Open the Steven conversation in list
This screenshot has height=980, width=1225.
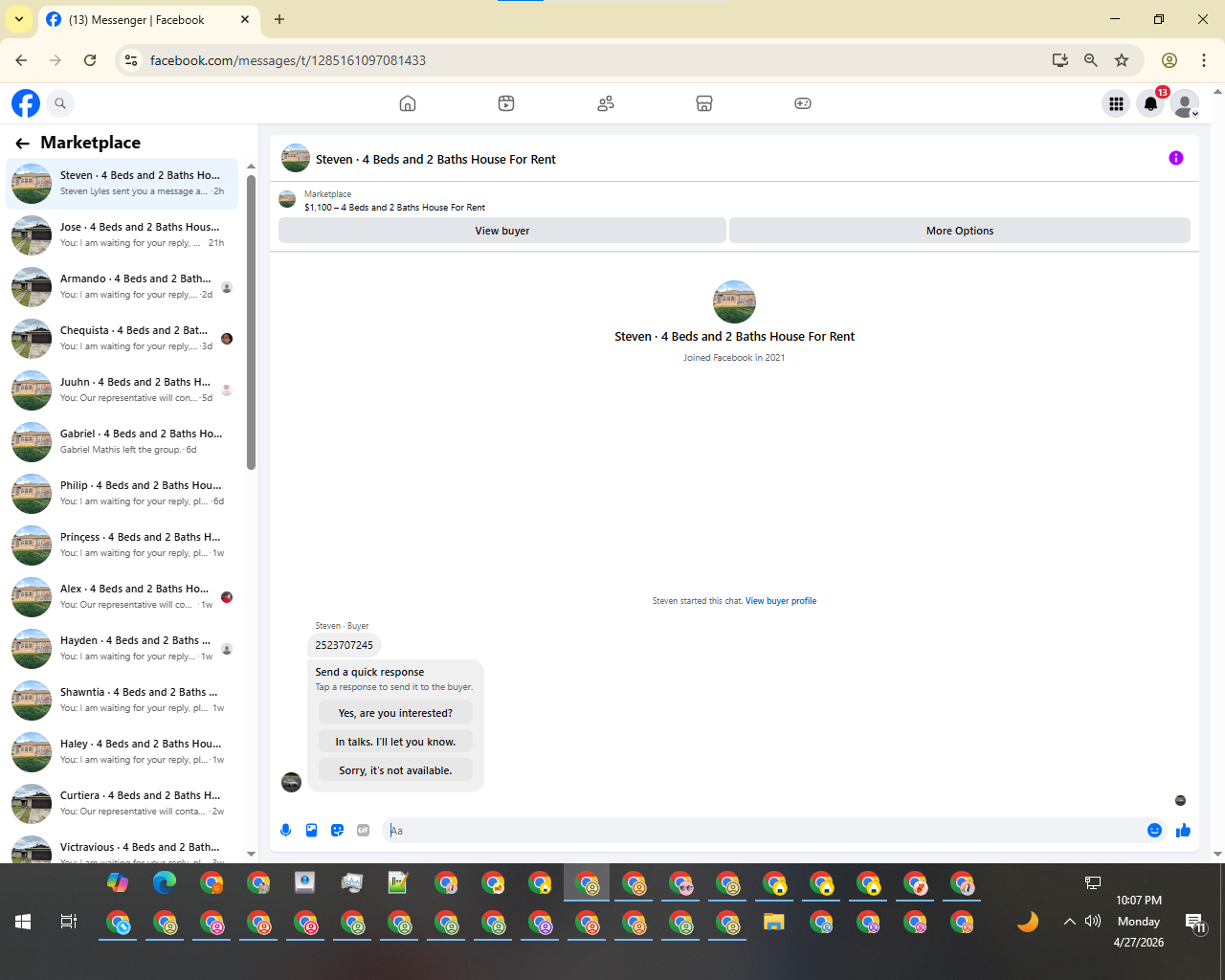pyautogui.click(x=122, y=183)
